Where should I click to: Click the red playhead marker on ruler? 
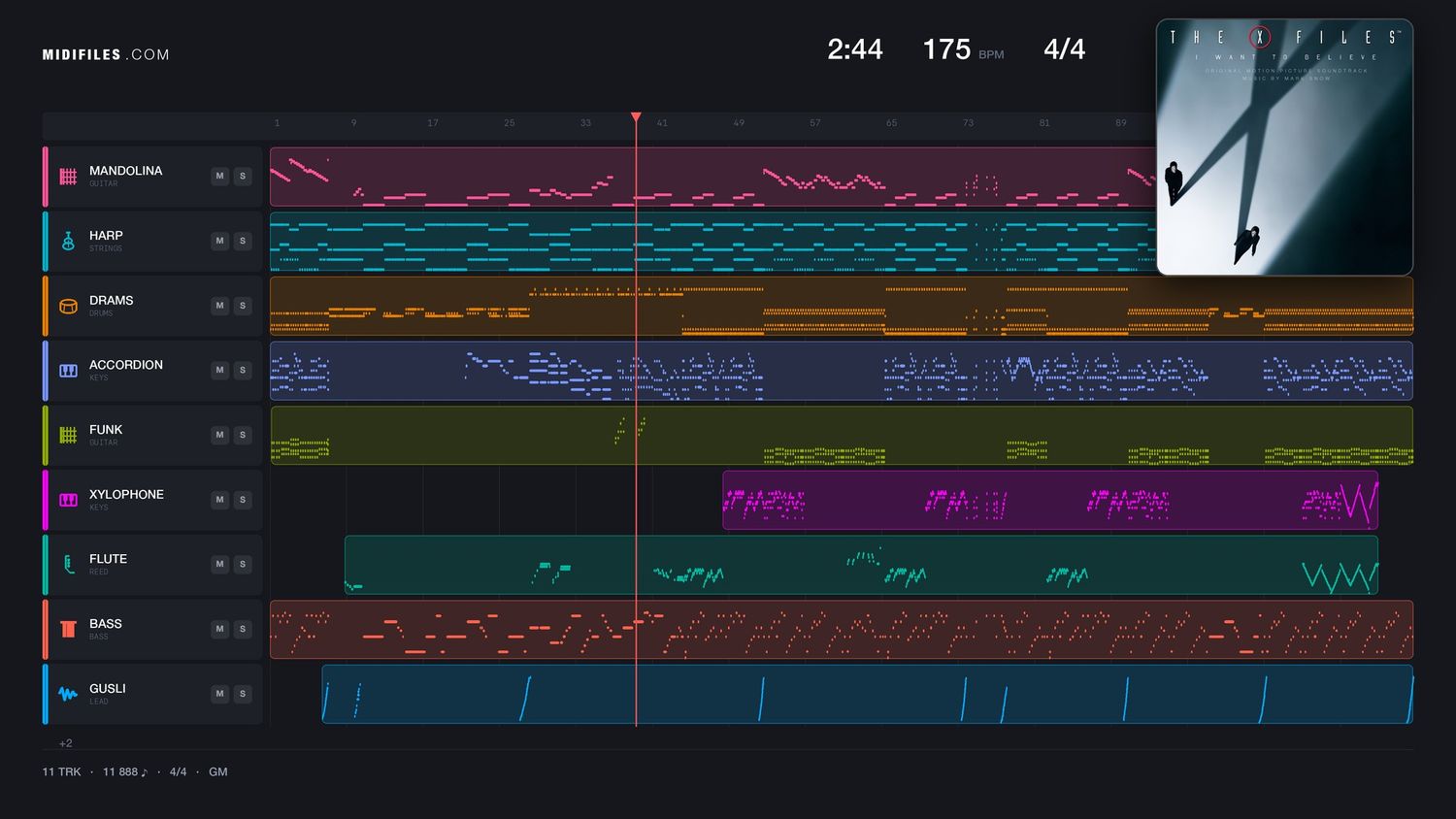pos(636,117)
